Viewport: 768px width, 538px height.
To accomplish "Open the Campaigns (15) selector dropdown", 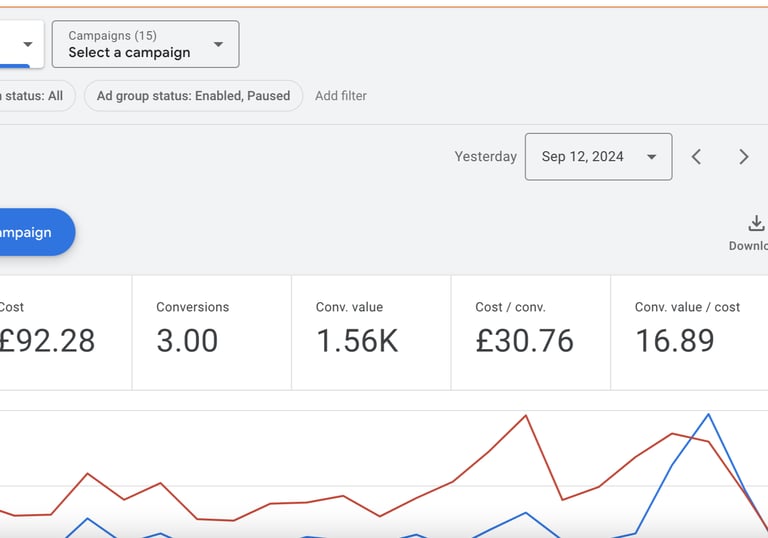I will (145, 44).
